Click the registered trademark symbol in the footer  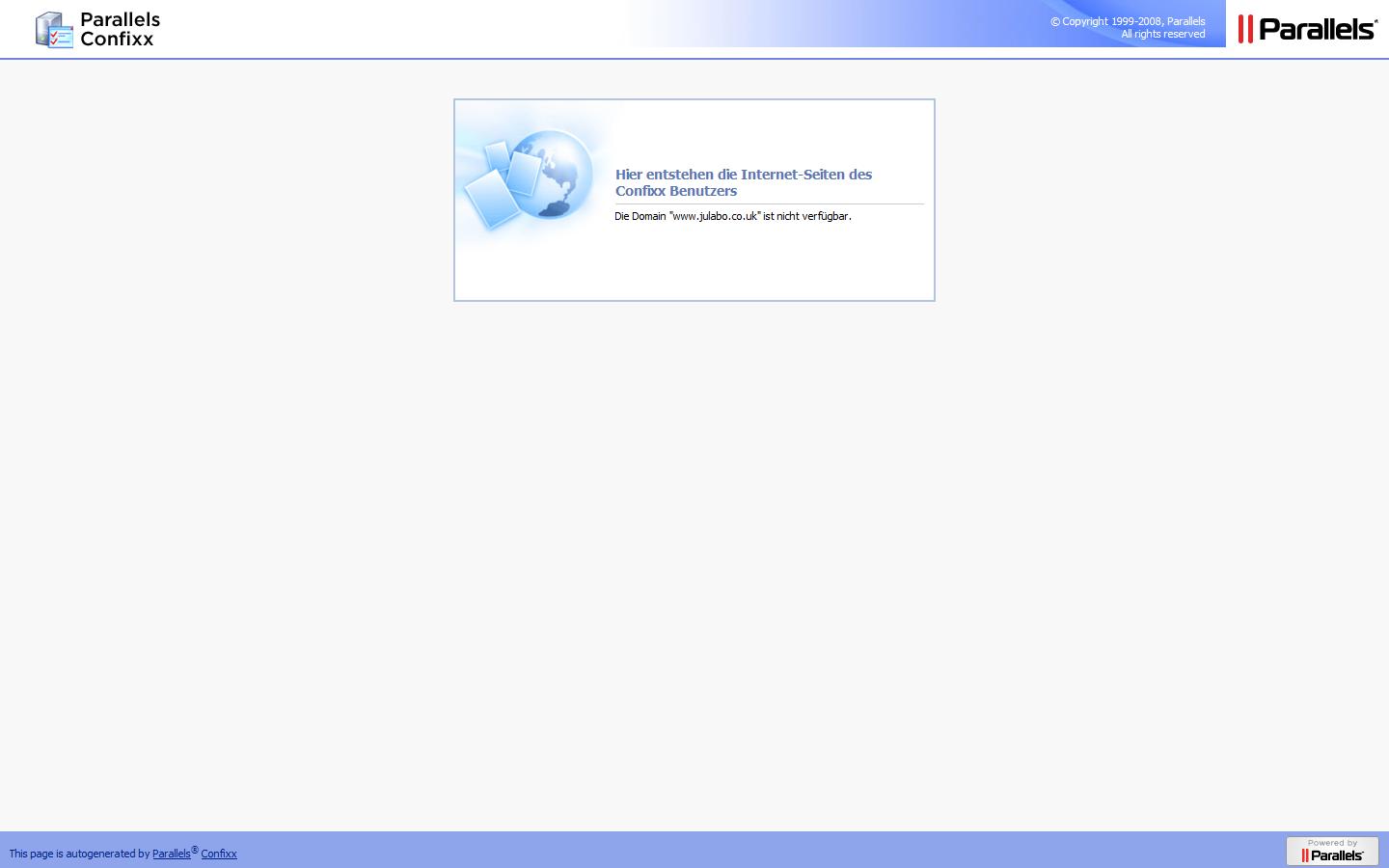(x=195, y=850)
